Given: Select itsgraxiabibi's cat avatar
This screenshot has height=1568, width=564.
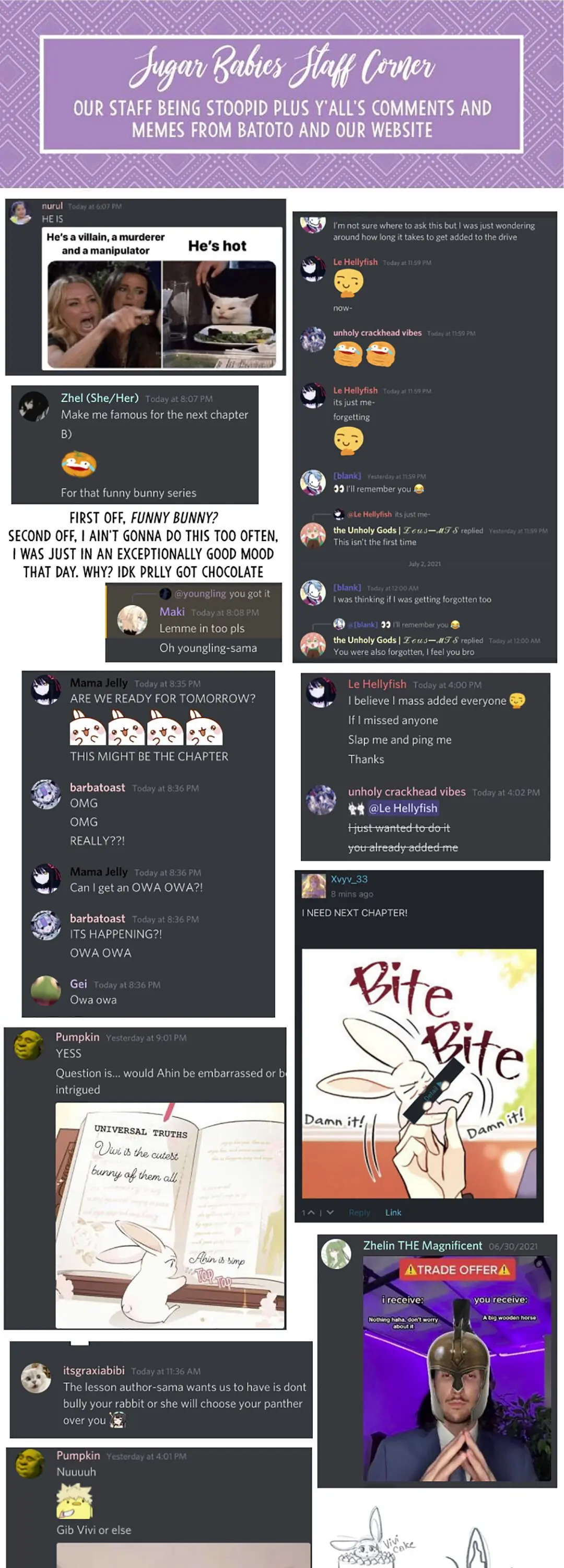Looking at the screenshot, I should coord(36,1377).
